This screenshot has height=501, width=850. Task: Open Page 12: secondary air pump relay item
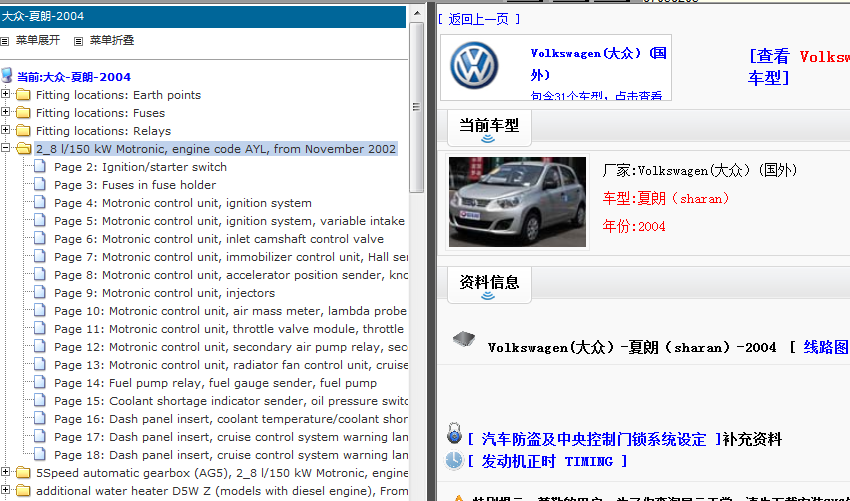(231, 347)
